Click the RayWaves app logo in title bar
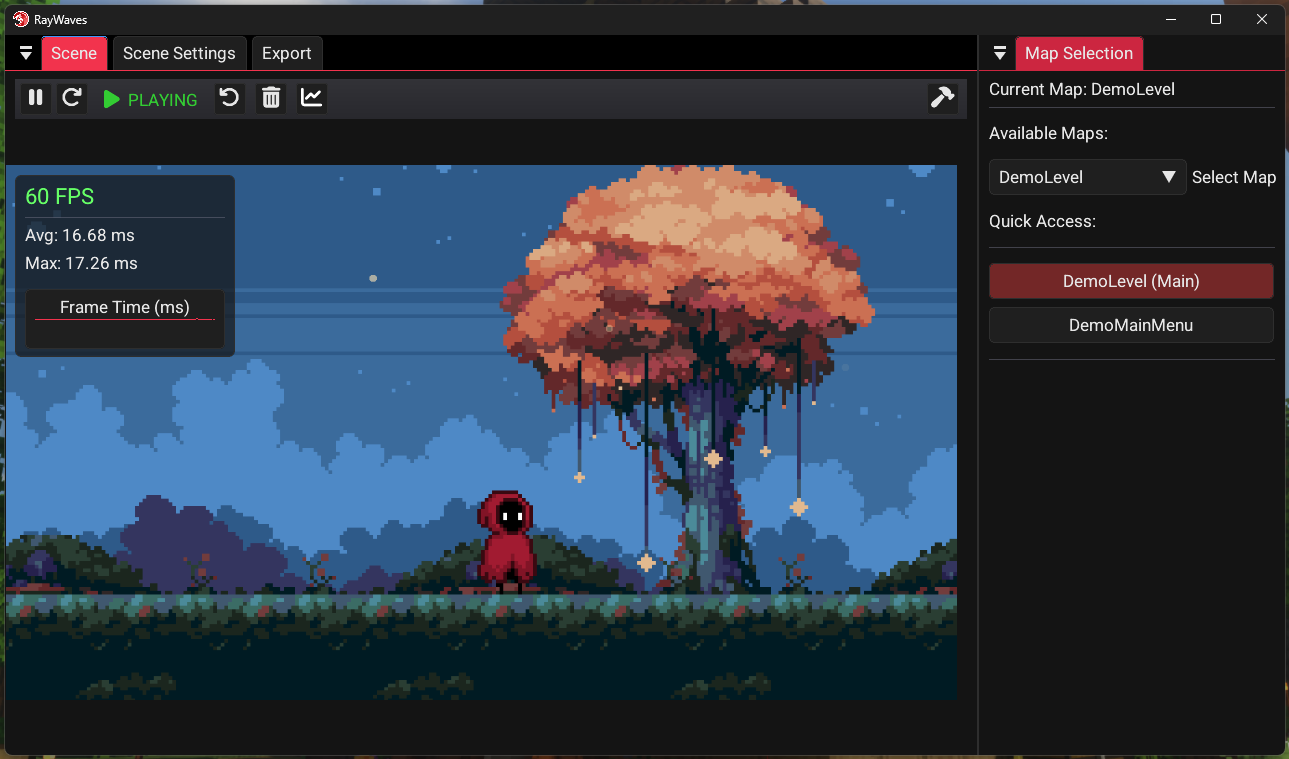Screen dimensions: 1289x759 pyautogui.click(x=20, y=19)
